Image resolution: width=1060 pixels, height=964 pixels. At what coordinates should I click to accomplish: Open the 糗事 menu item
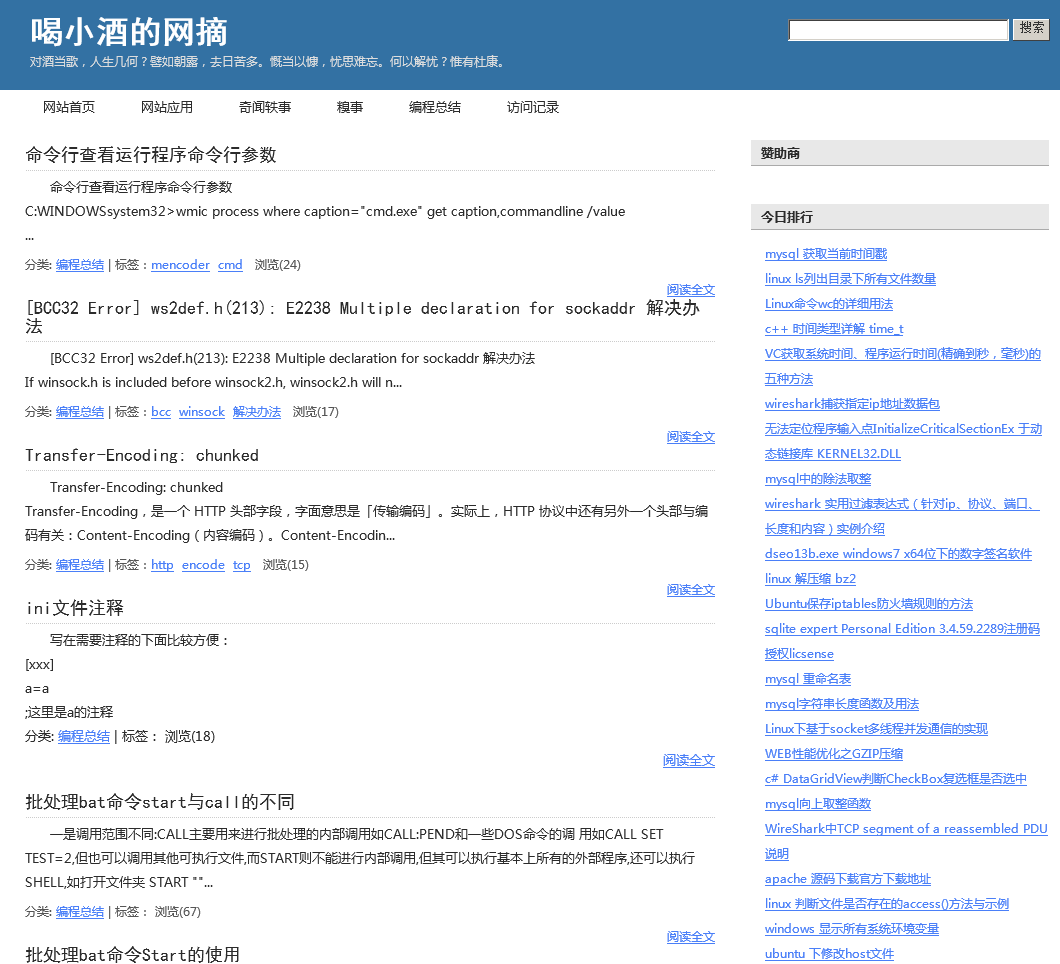point(350,107)
